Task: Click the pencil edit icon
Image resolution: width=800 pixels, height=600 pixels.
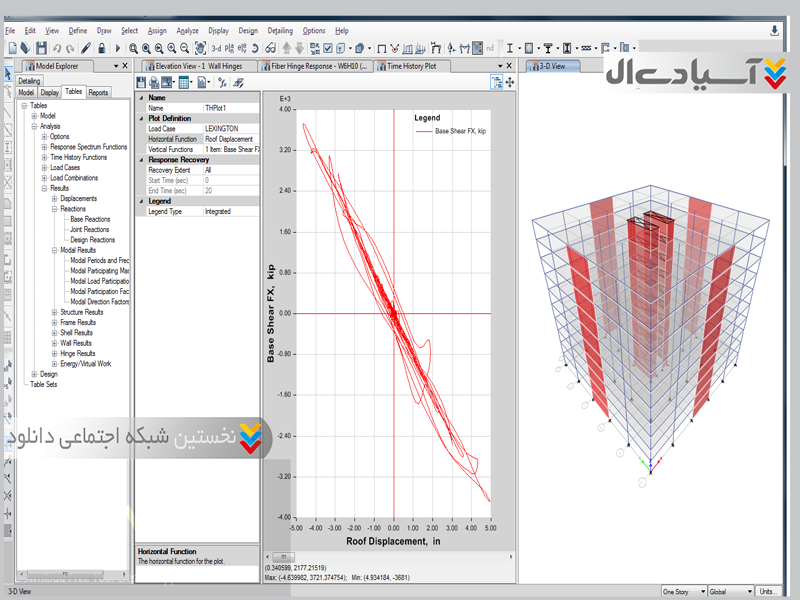Action: point(86,47)
